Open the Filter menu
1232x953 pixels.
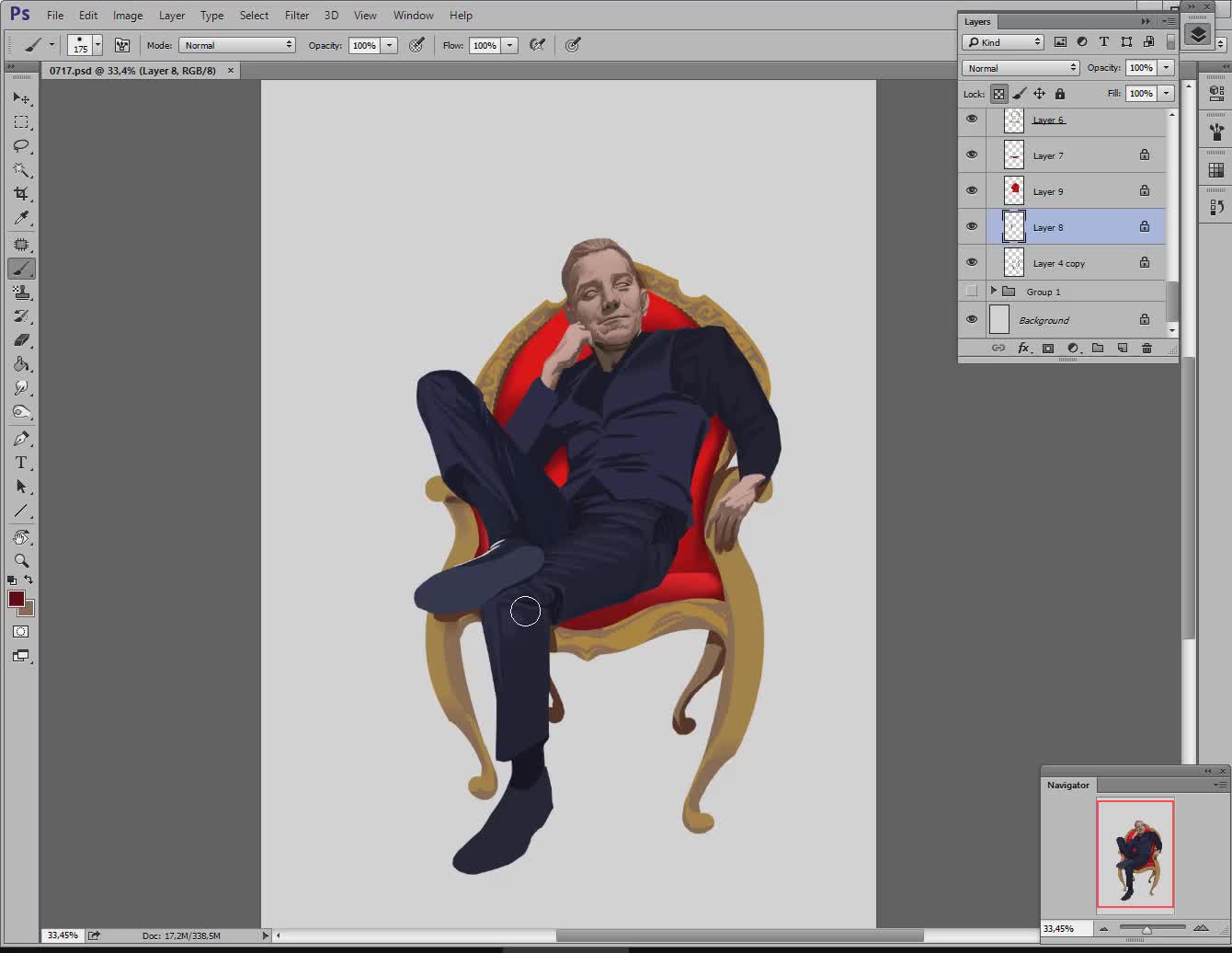[297, 16]
